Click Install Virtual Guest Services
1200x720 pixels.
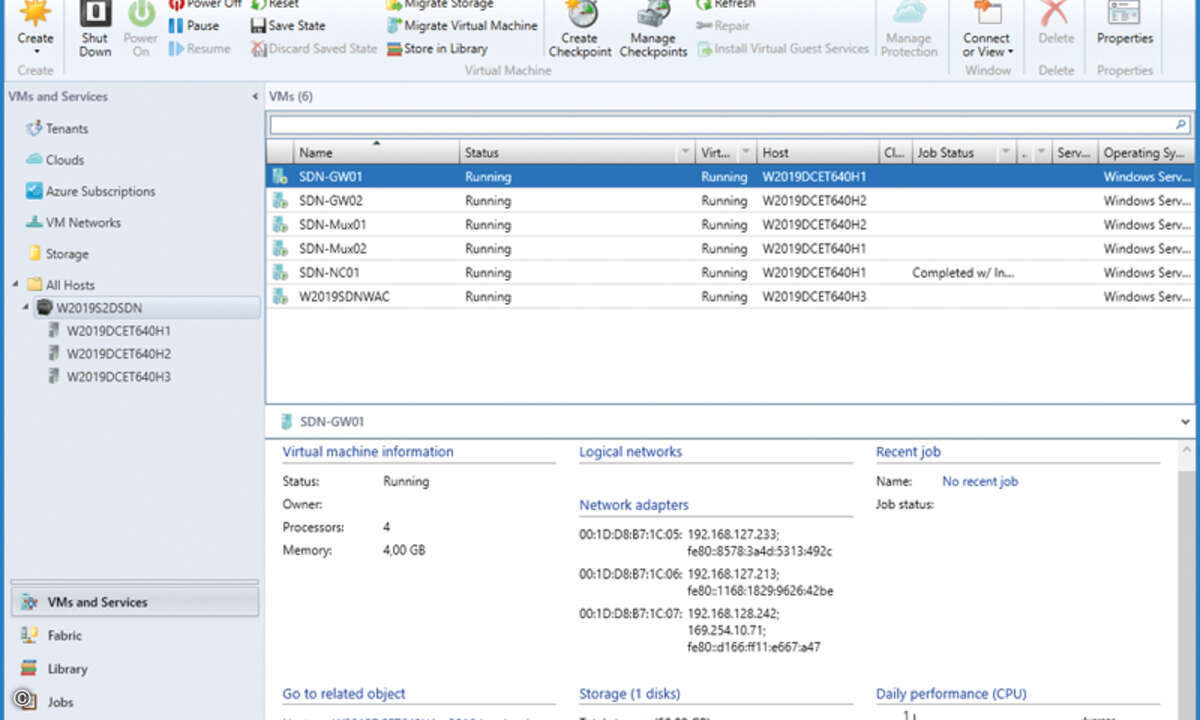783,49
